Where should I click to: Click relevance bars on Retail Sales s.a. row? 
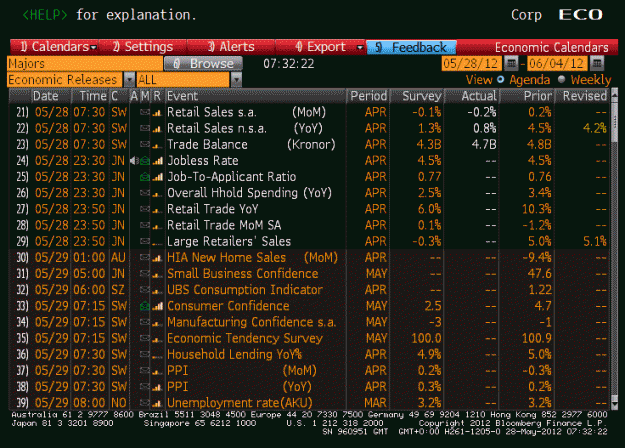[157, 112]
